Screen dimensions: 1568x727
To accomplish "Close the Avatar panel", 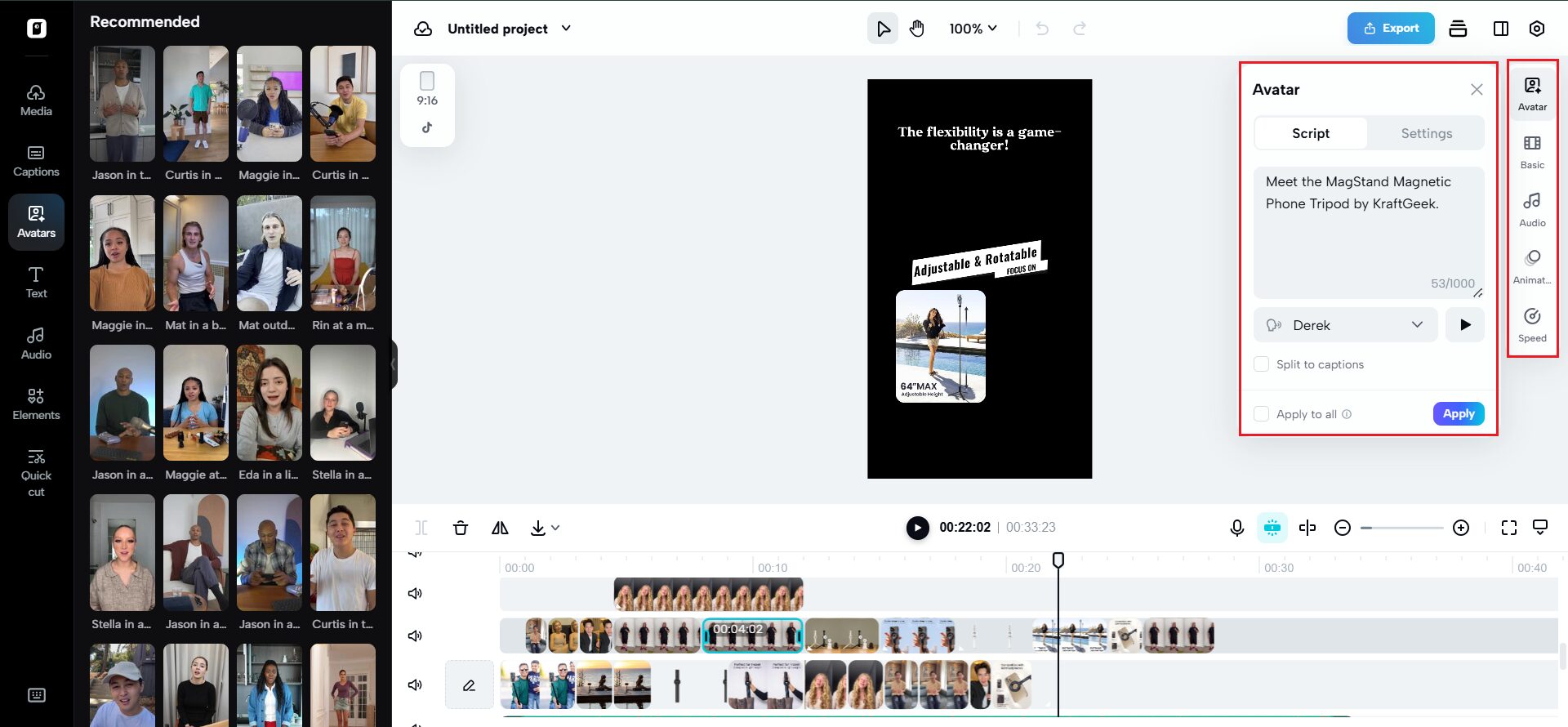I will [1477, 90].
